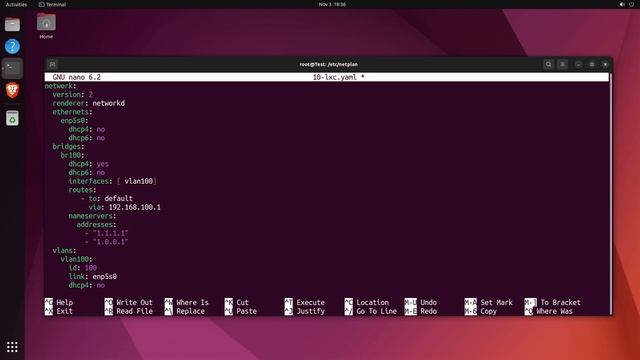This screenshot has height=360, width=640.
Task: Open the Help app in dock
Action: pyautogui.click(x=12, y=46)
